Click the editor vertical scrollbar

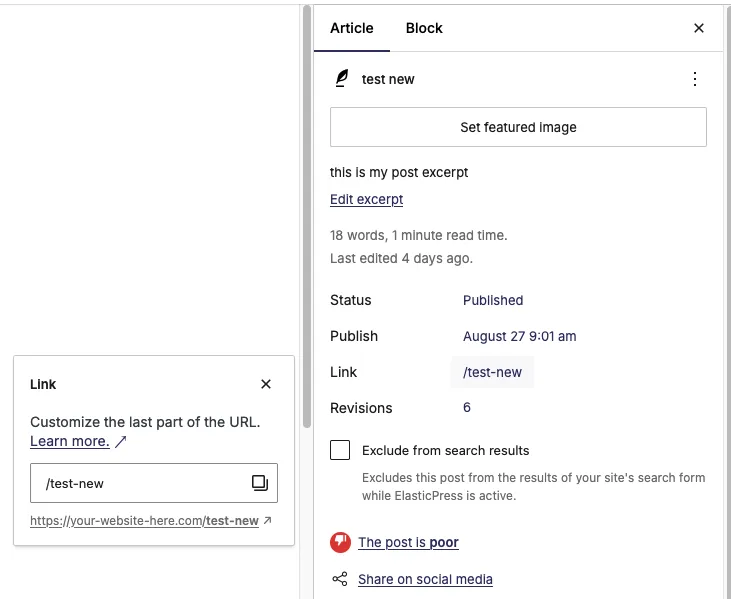click(306, 217)
